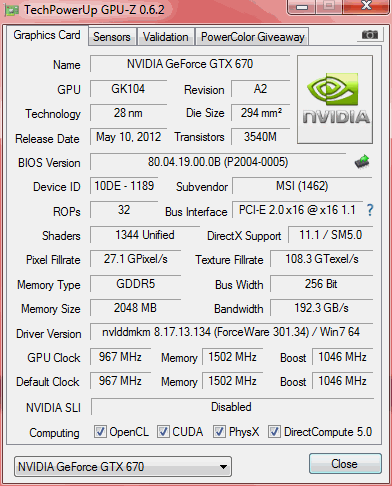Toggle the OpenCL checkbox

(x=100, y=431)
